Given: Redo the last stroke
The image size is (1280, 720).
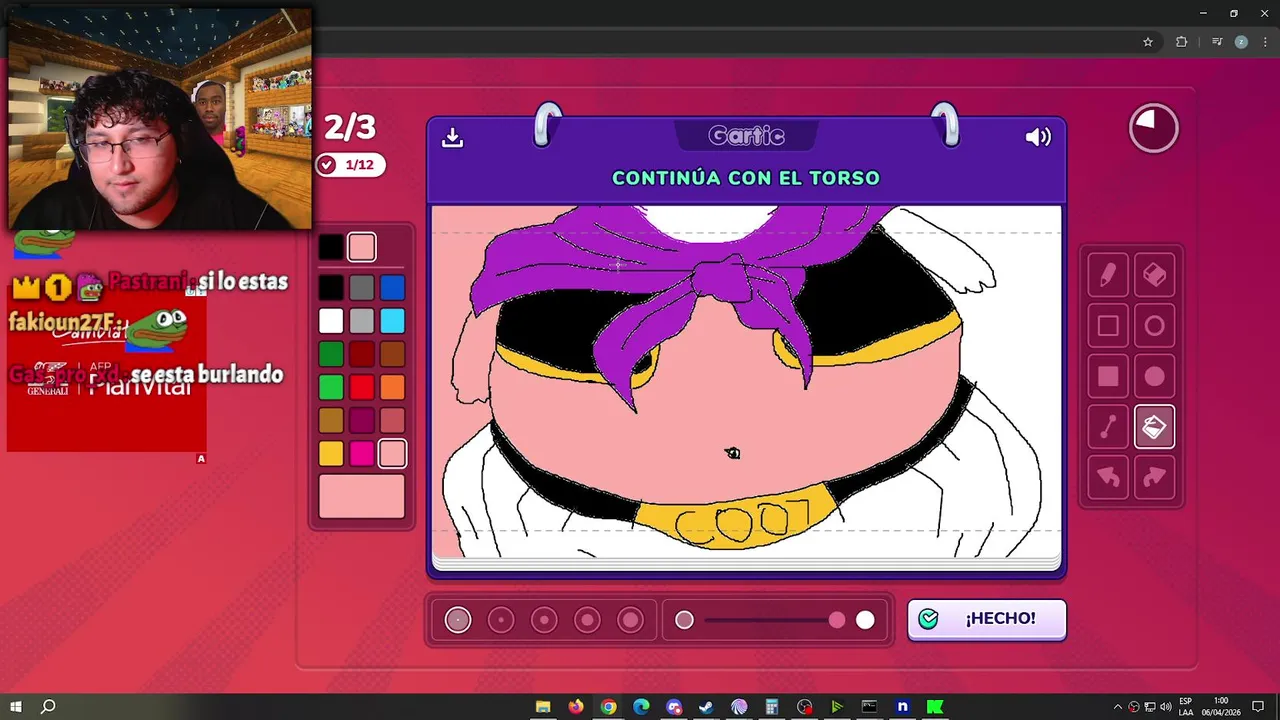Looking at the screenshot, I should [x=1154, y=478].
